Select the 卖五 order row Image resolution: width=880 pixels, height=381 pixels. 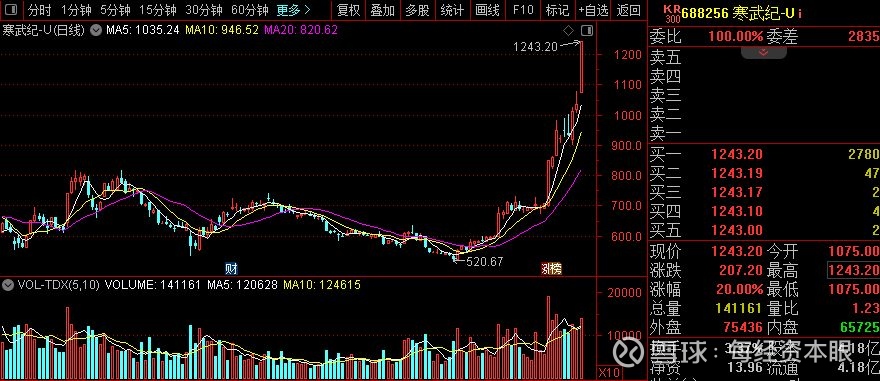(763, 58)
